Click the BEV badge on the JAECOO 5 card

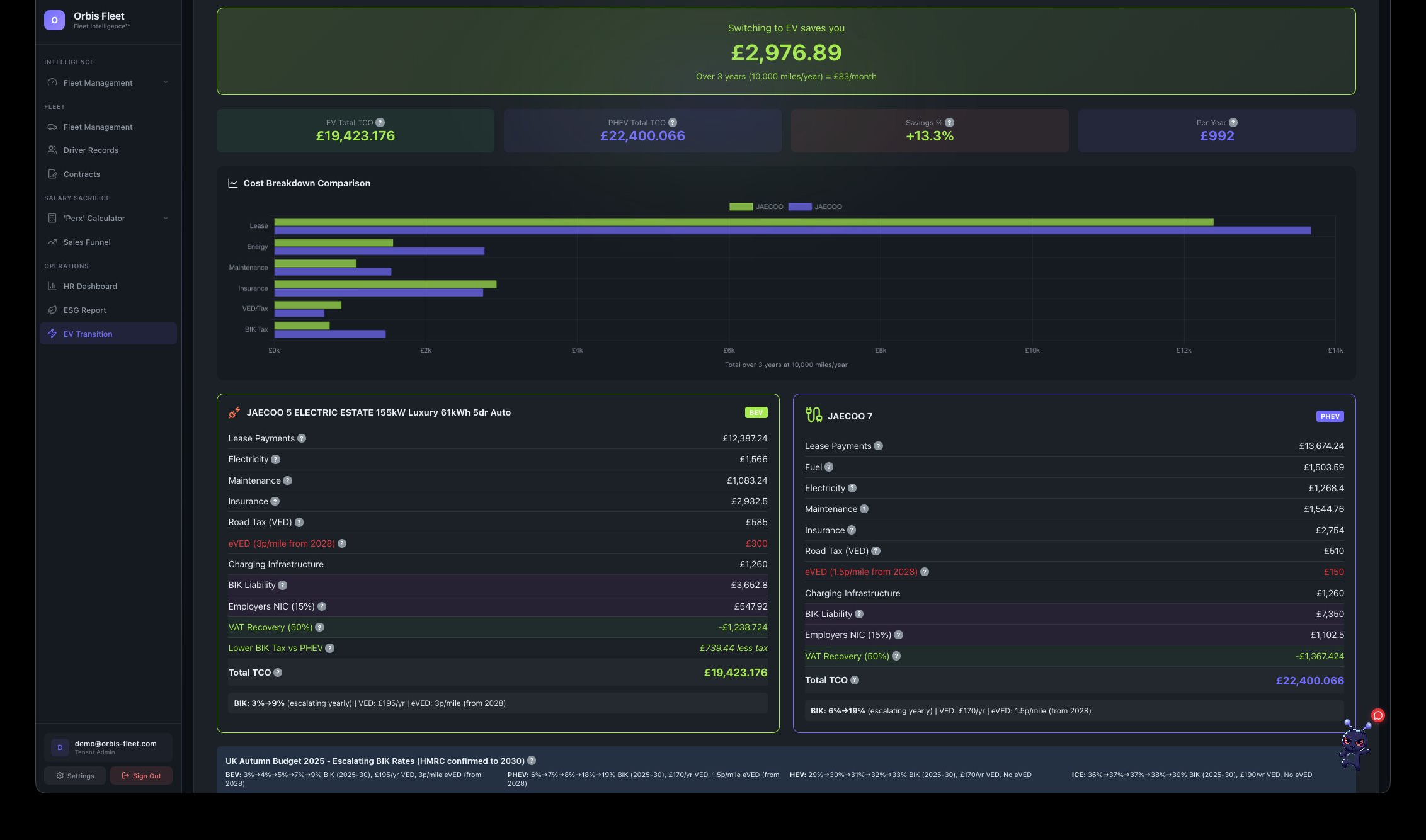[x=756, y=412]
